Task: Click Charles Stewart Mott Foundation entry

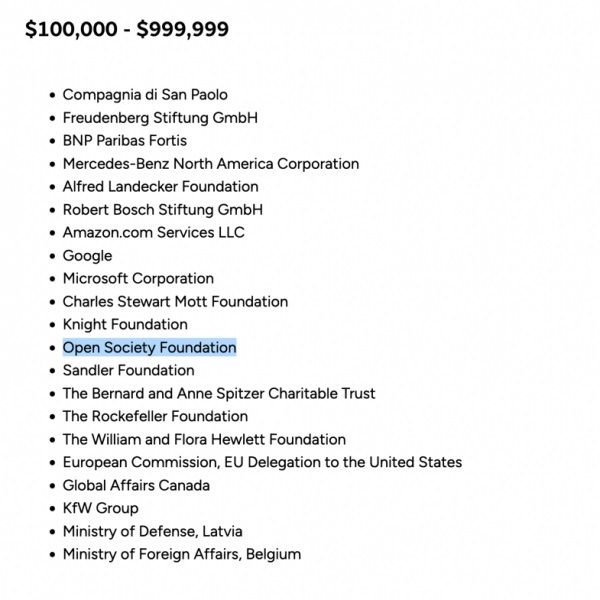Action: (x=175, y=302)
